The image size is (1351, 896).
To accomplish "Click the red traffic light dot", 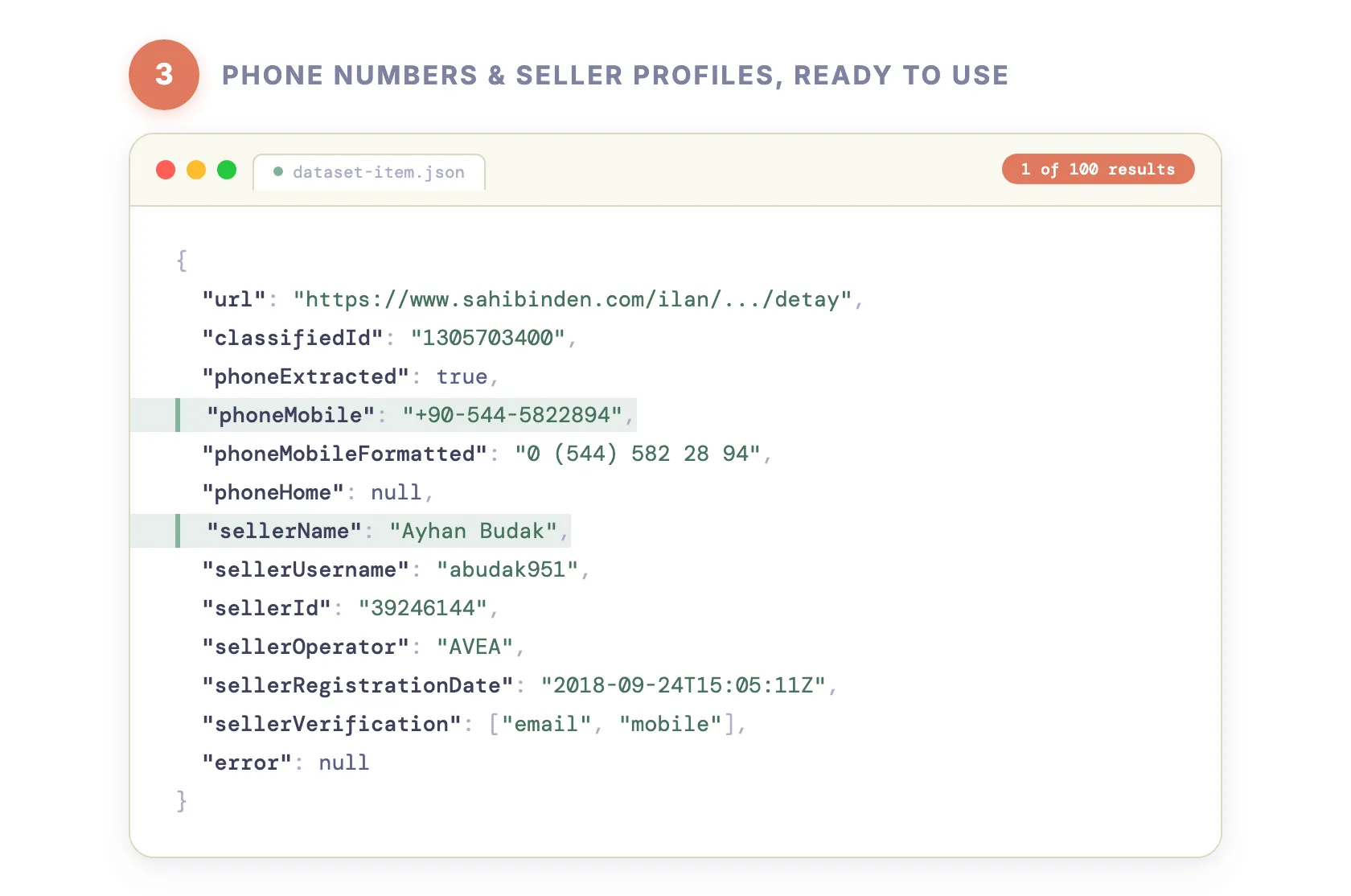I will [x=166, y=170].
